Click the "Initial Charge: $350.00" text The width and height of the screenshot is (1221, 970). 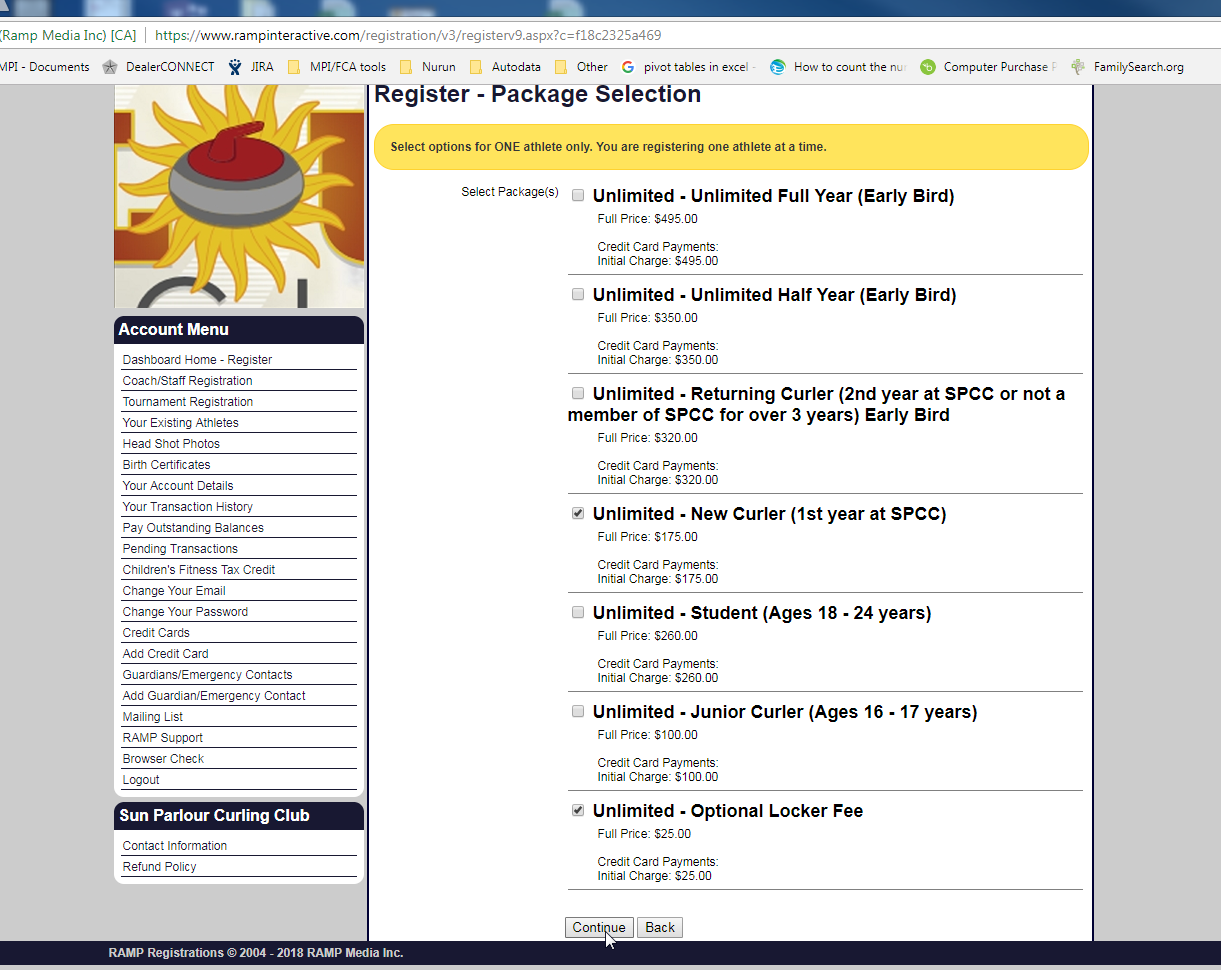coord(658,360)
